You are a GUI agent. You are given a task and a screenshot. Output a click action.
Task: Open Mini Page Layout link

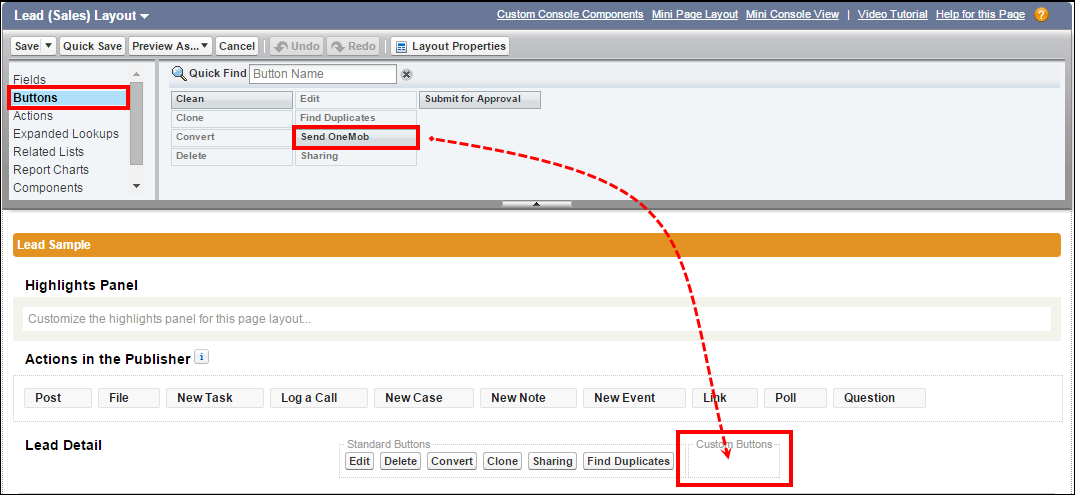695,14
